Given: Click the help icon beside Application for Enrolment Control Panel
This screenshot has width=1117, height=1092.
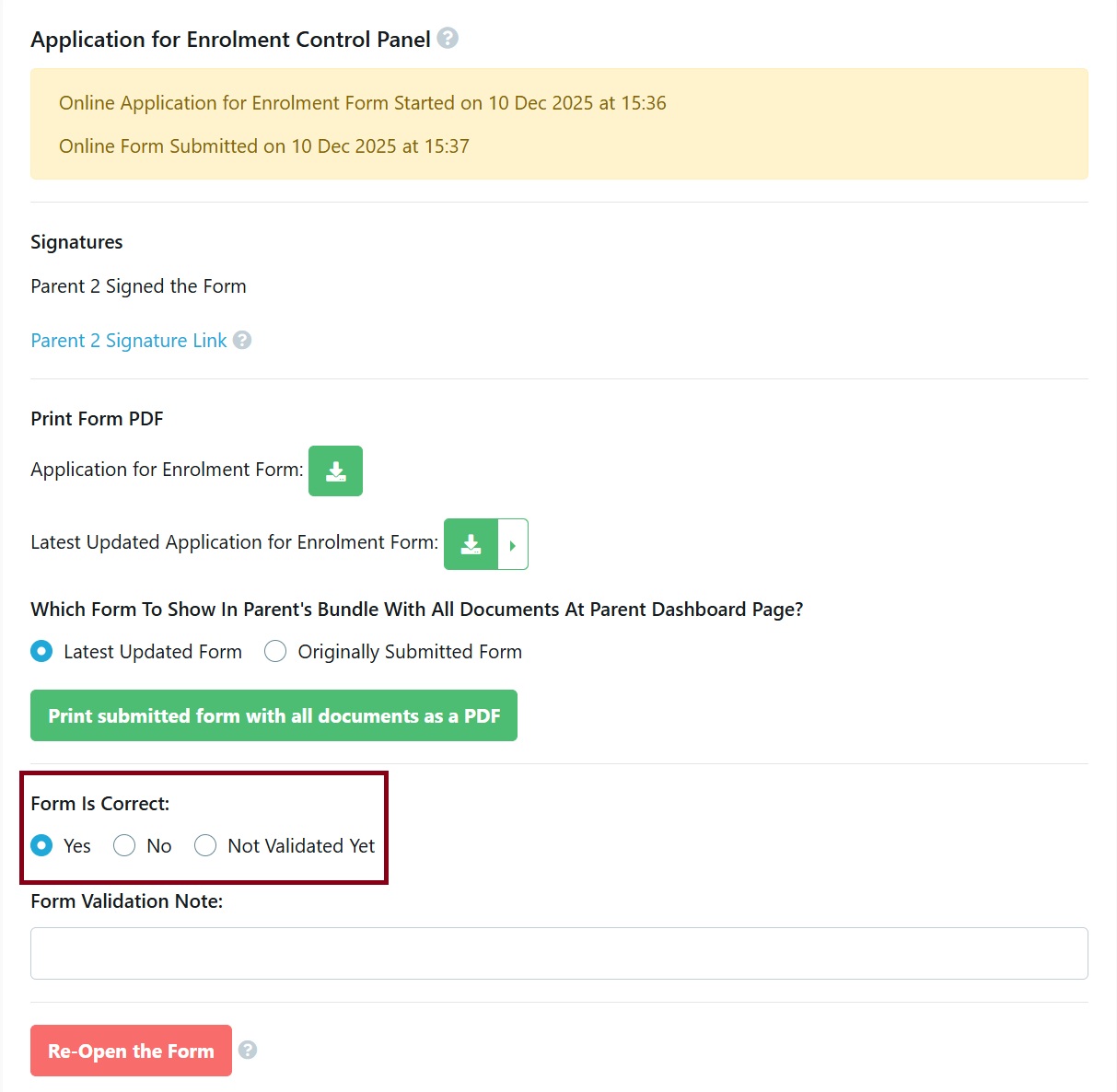Looking at the screenshot, I should coord(448,39).
